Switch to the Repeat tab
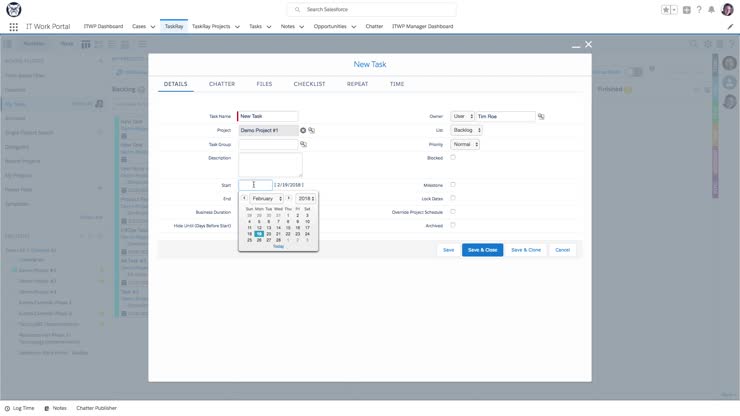Viewport: 740px width, 416px height. click(357, 84)
